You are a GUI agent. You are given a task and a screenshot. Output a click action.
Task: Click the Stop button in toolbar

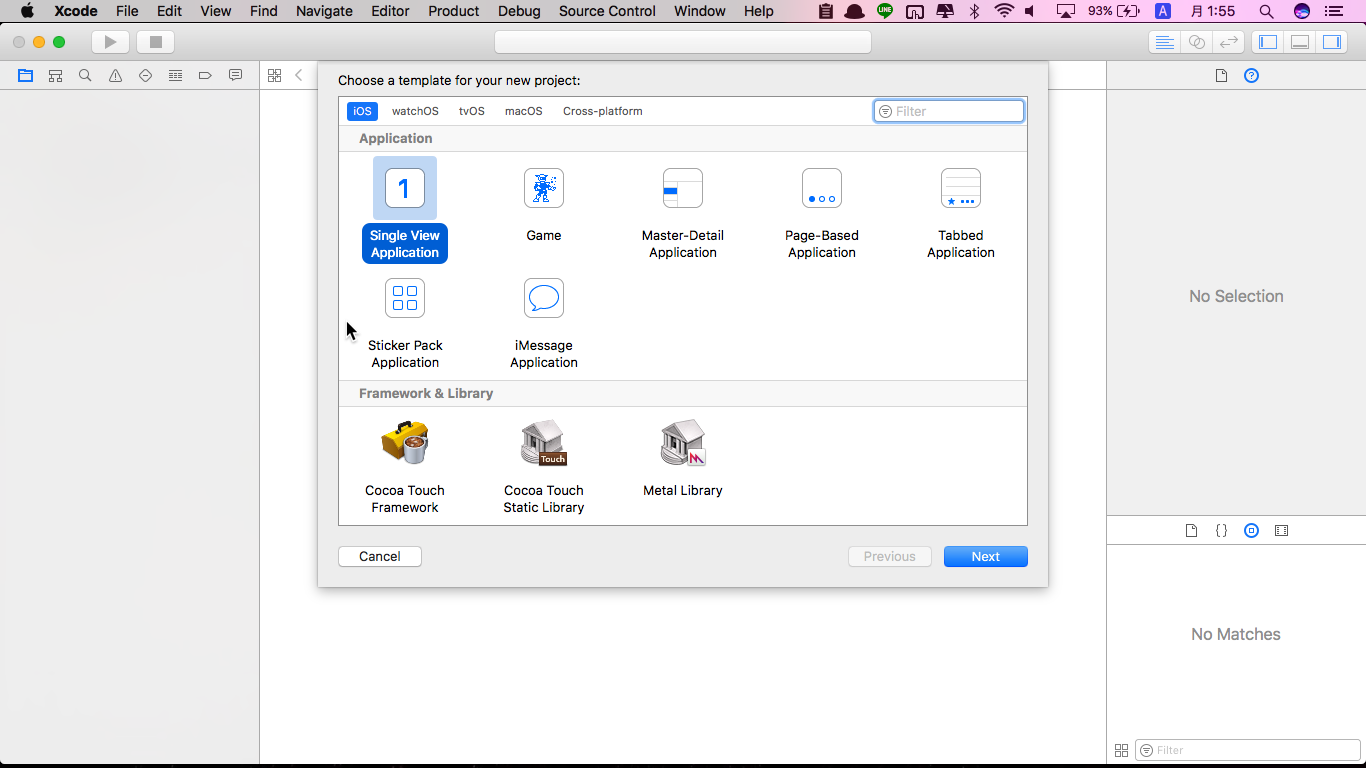click(x=155, y=42)
